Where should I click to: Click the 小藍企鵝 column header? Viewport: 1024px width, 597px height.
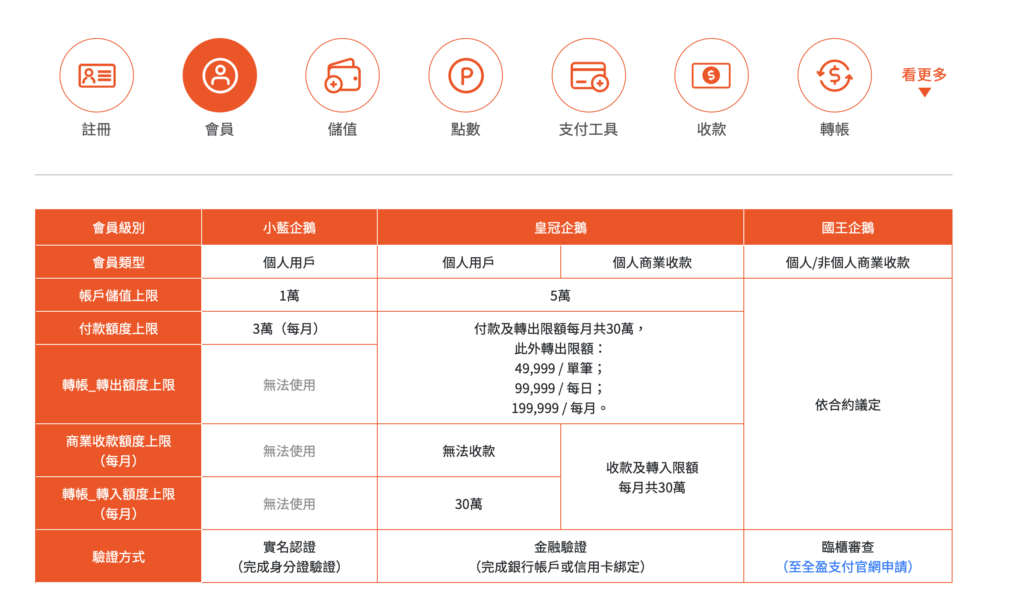(x=289, y=228)
